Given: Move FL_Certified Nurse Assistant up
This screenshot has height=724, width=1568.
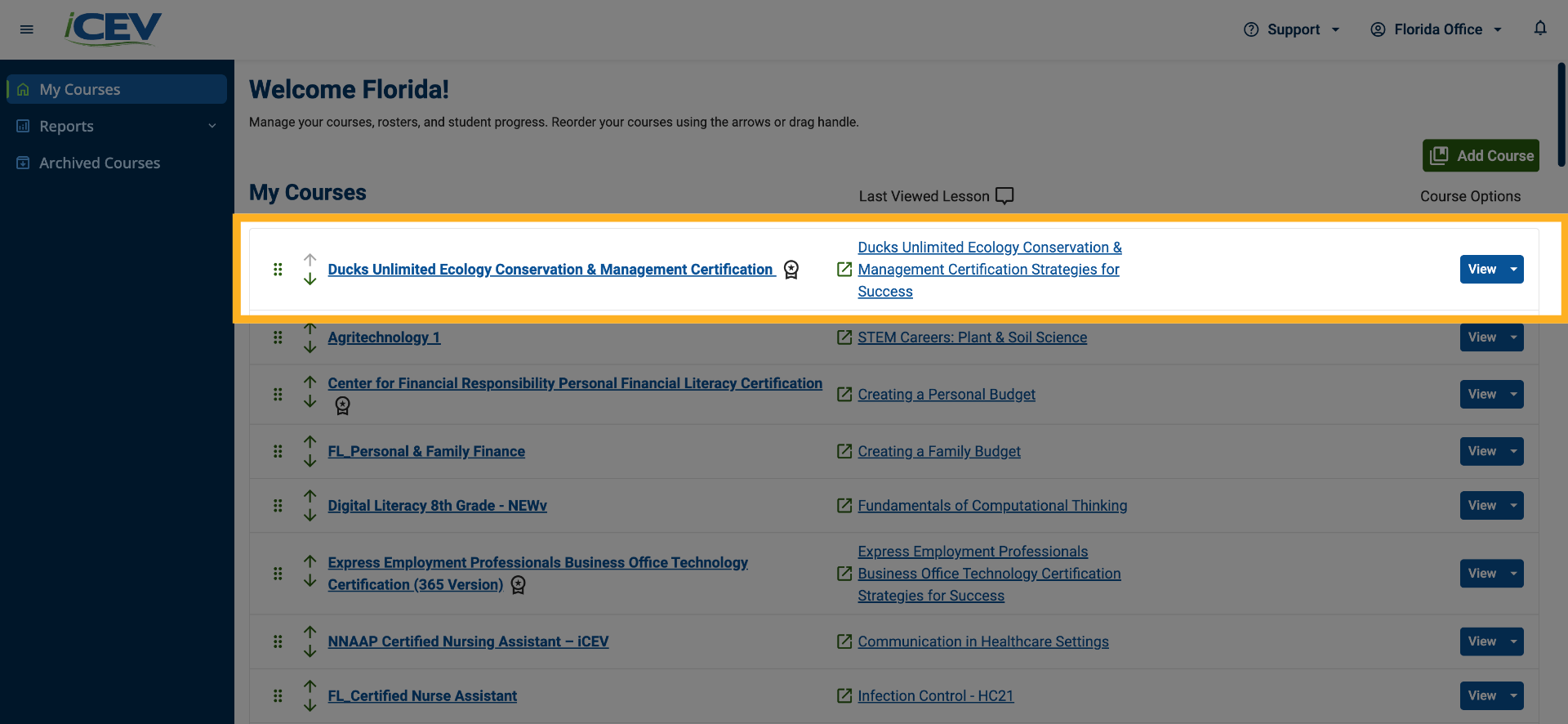Looking at the screenshot, I should click(310, 687).
